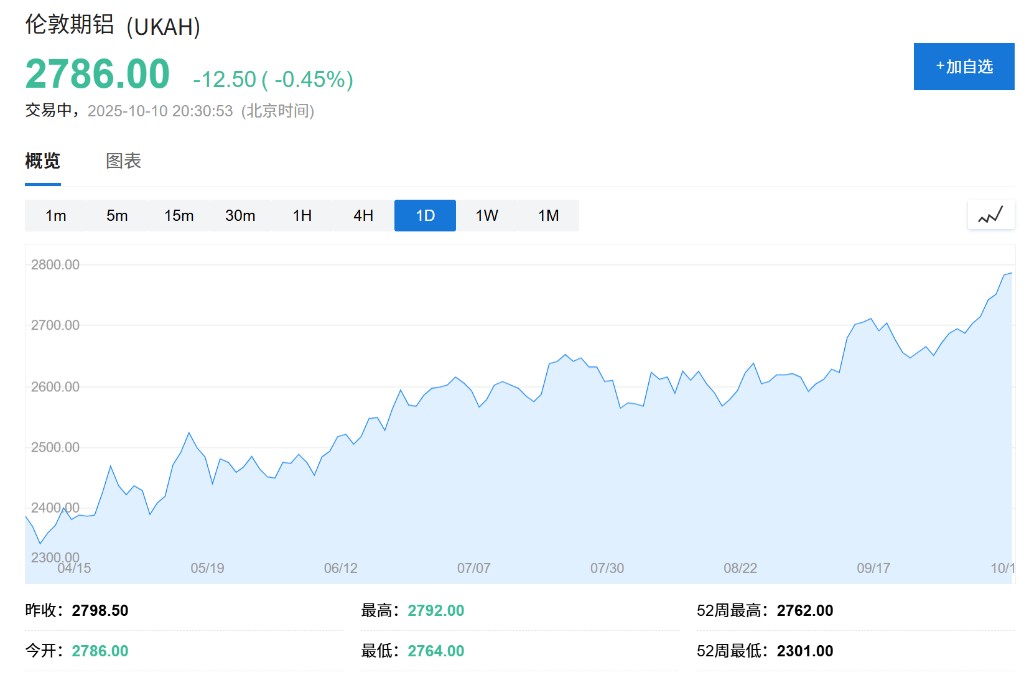The width and height of the screenshot is (1024, 690).
Task: Change chart to 1W weekly view
Action: pos(487,216)
